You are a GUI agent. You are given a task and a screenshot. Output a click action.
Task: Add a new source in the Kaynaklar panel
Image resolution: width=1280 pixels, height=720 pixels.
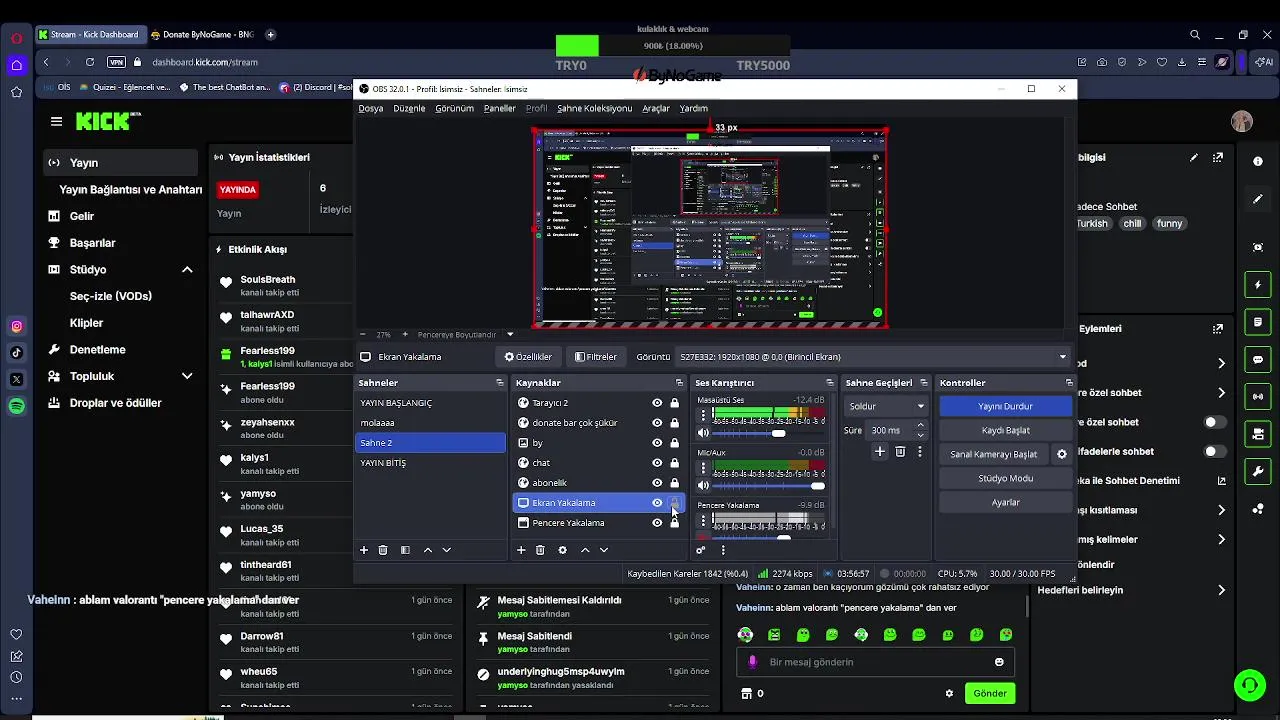tap(521, 550)
